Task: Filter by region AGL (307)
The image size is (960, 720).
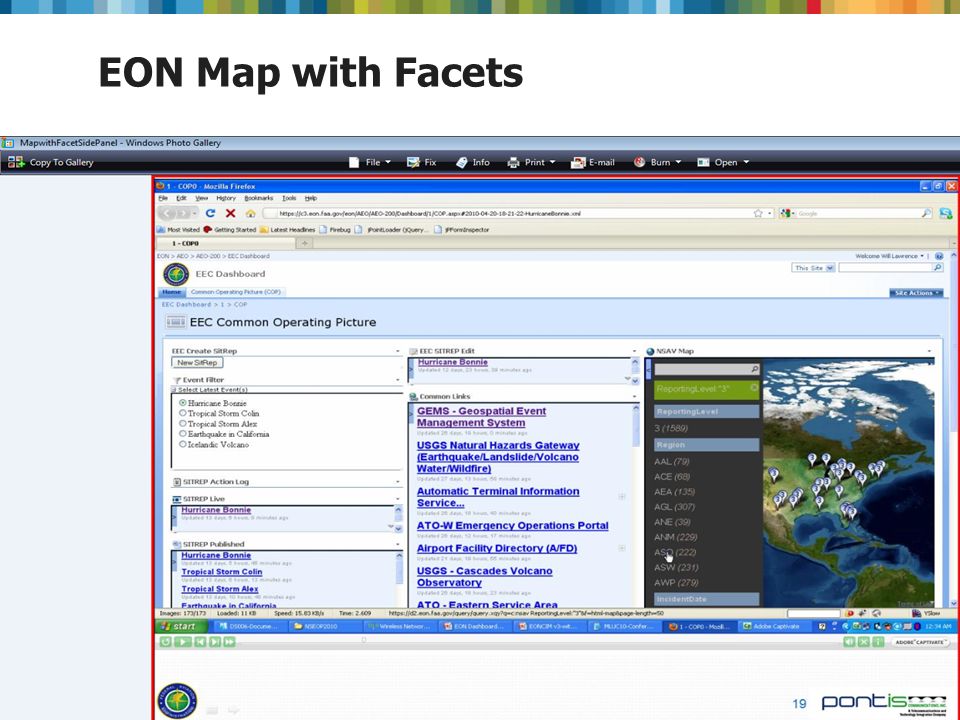Action: (673, 506)
